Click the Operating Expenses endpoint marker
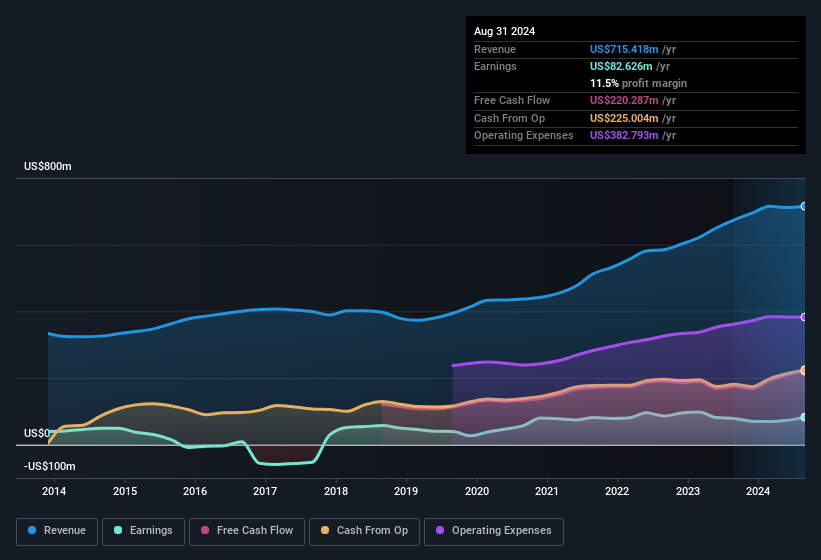 coord(803,317)
